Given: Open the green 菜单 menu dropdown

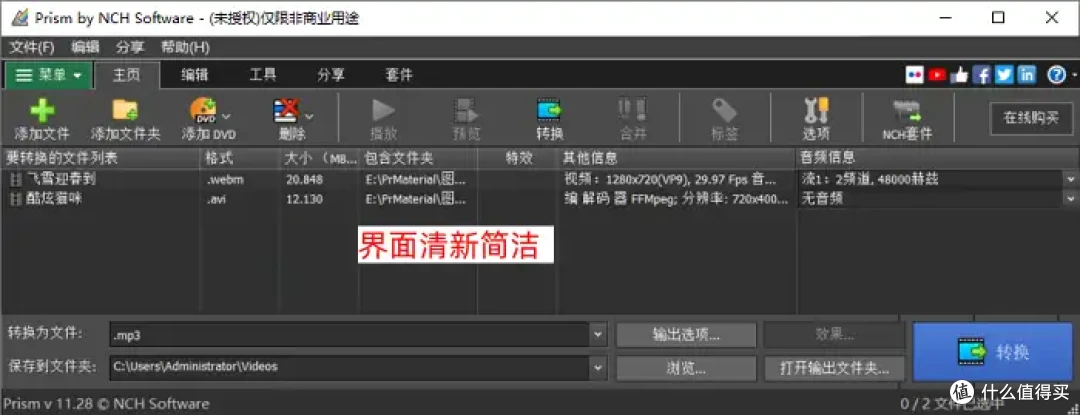Looking at the screenshot, I should (49, 75).
